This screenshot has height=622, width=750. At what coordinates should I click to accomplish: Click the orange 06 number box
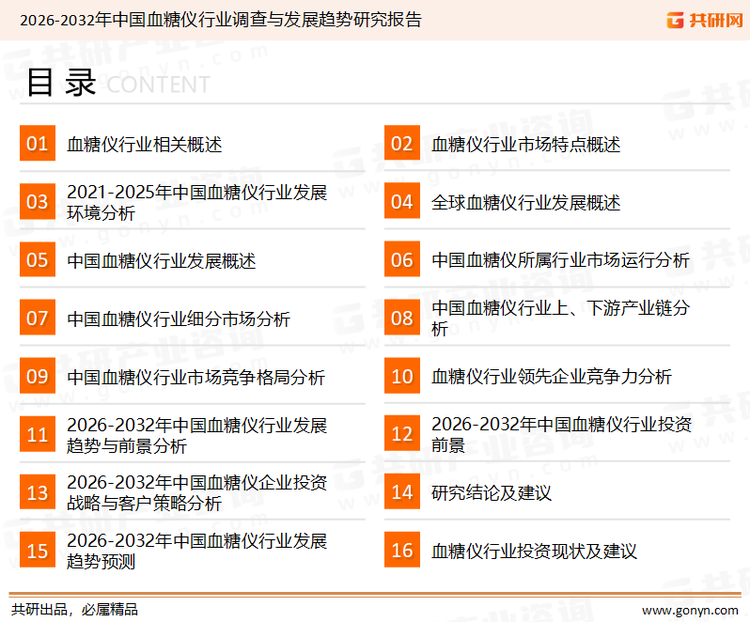tap(402, 259)
